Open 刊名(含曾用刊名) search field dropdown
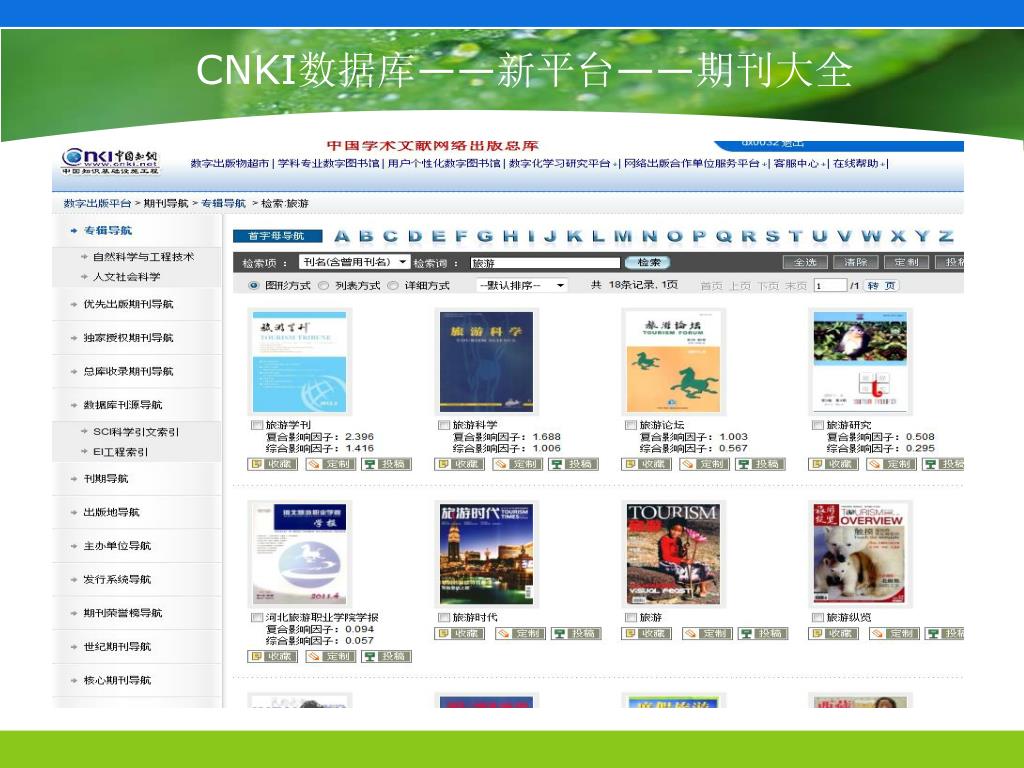 (x=355, y=263)
